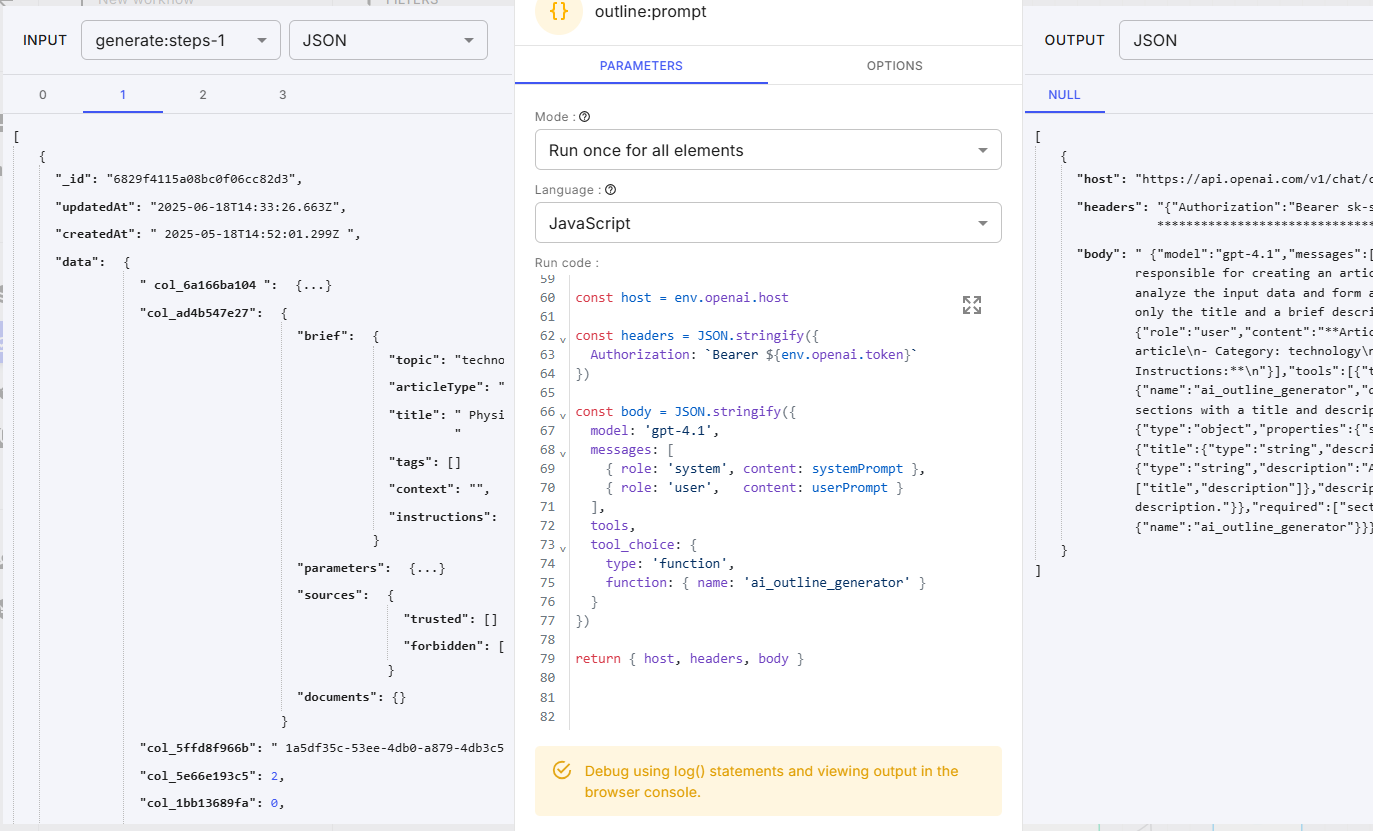Switch to the OPTIONS tab
This screenshot has height=831, width=1373.
[894, 66]
